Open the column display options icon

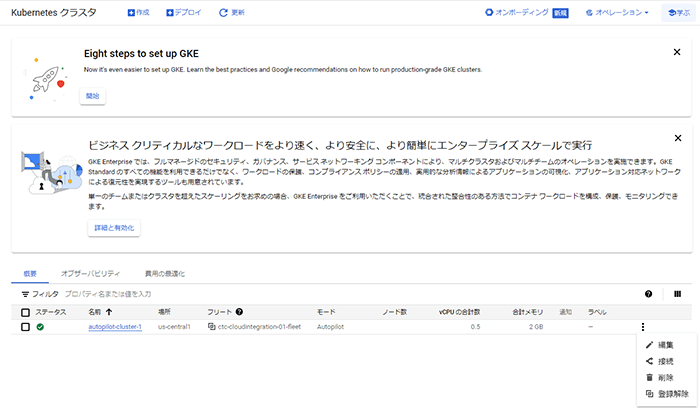[x=678, y=294]
